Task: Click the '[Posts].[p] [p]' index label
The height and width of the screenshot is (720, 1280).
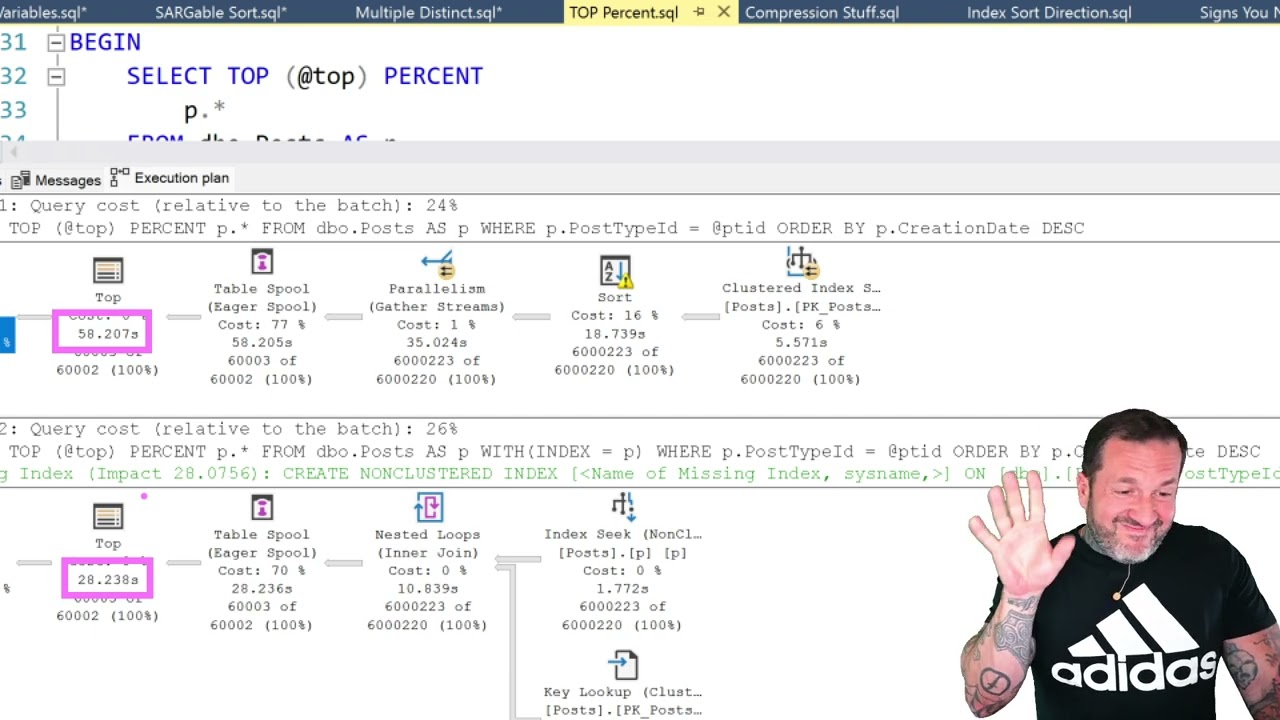Action: [x=622, y=553]
